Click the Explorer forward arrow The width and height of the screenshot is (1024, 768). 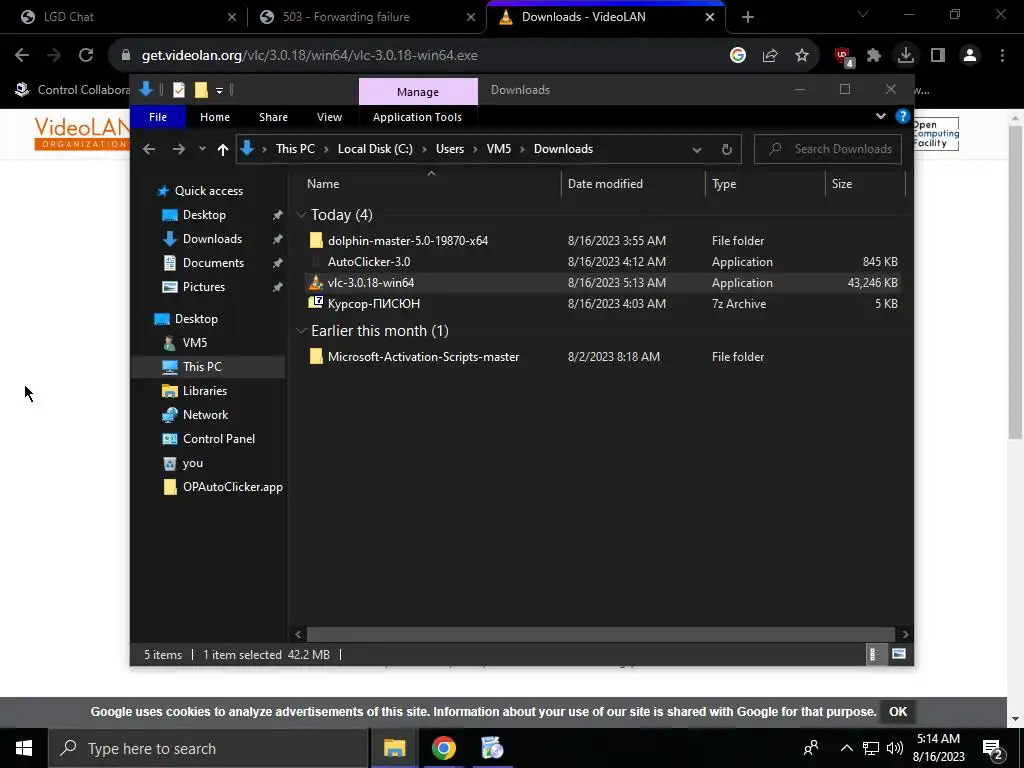coord(178,149)
